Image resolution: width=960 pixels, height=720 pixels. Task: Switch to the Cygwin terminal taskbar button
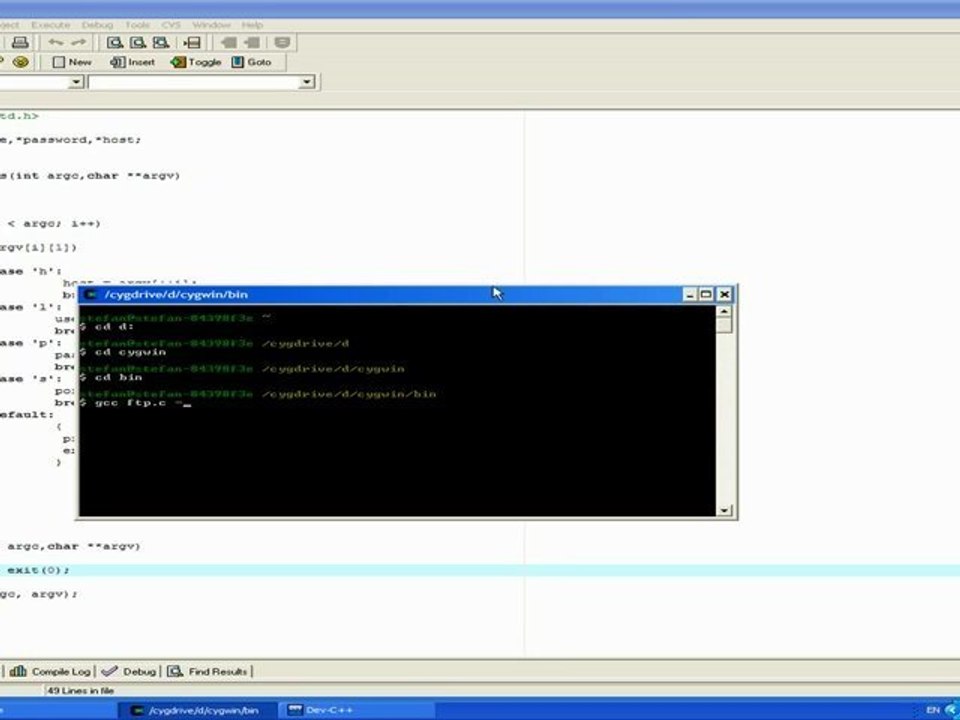197,710
